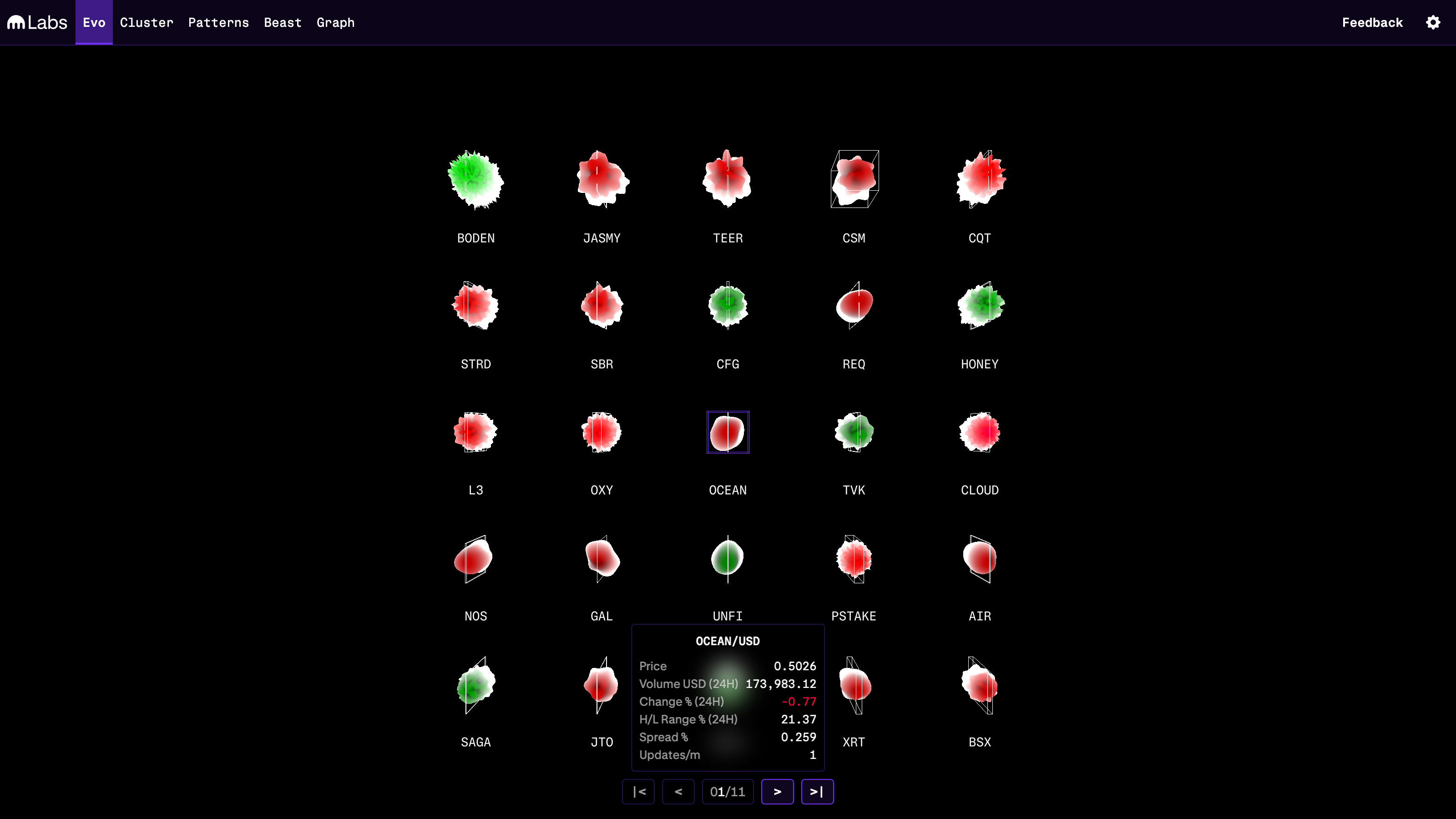Image resolution: width=1456 pixels, height=819 pixels.
Task: Select the TVK blob icon
Action: pos(854,432)
